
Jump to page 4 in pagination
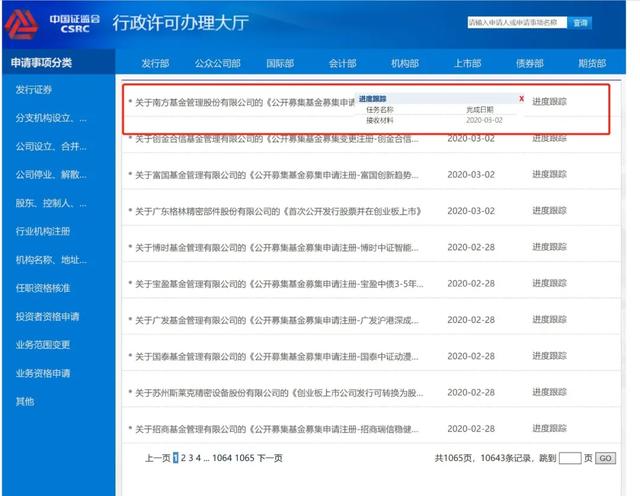click(x=198, y=458)
